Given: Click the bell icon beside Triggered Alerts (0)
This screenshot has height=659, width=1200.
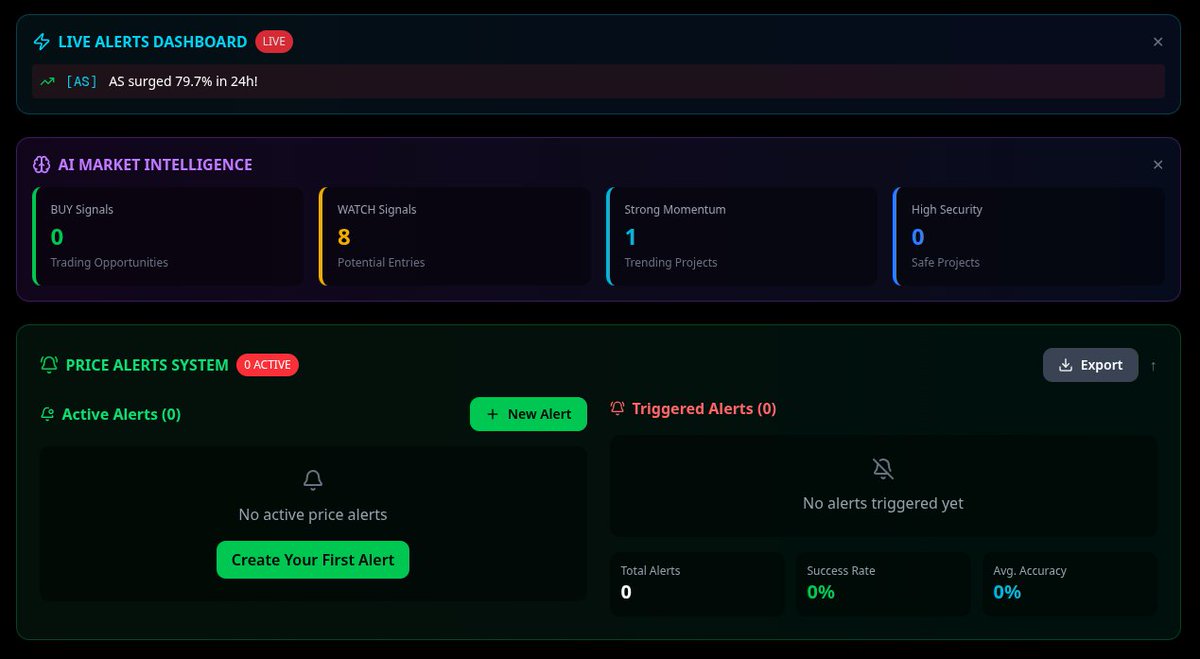Looking at the screenshot, I should (617, 408).
